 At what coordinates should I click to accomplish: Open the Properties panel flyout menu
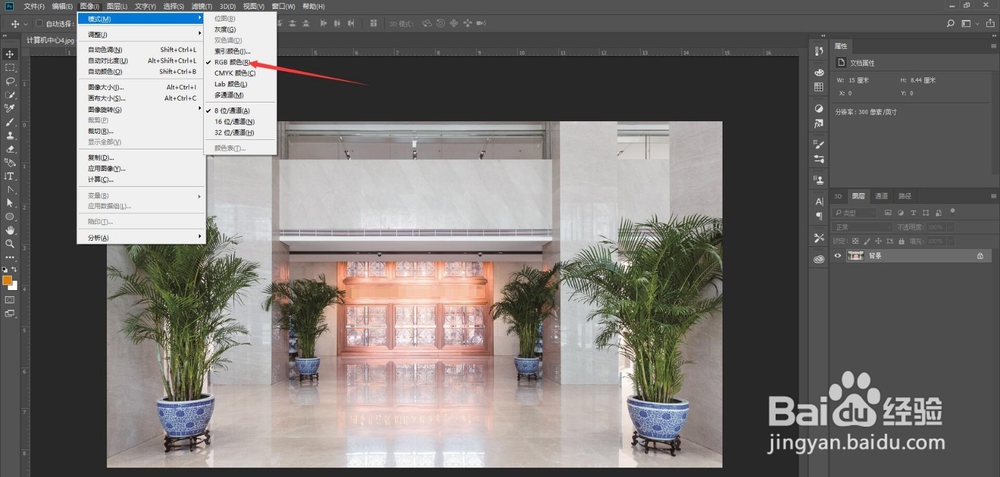994,46
